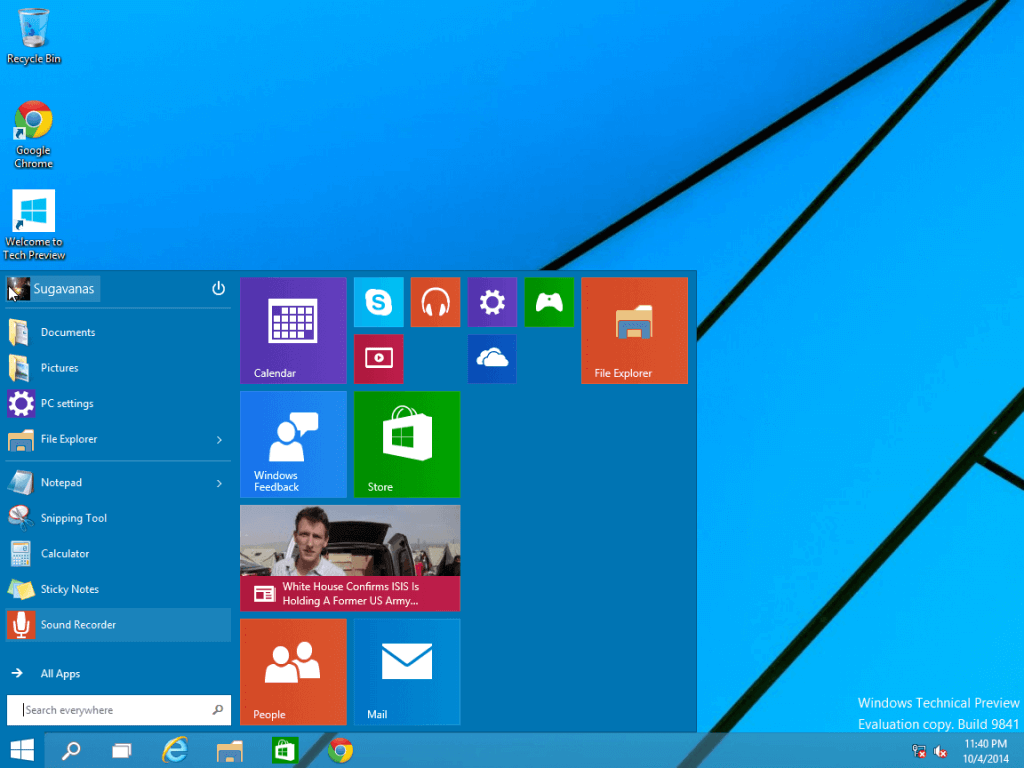1024x768 pixels.
Task: Open Sticky Notes from the Start list
Action: [118, 589]
